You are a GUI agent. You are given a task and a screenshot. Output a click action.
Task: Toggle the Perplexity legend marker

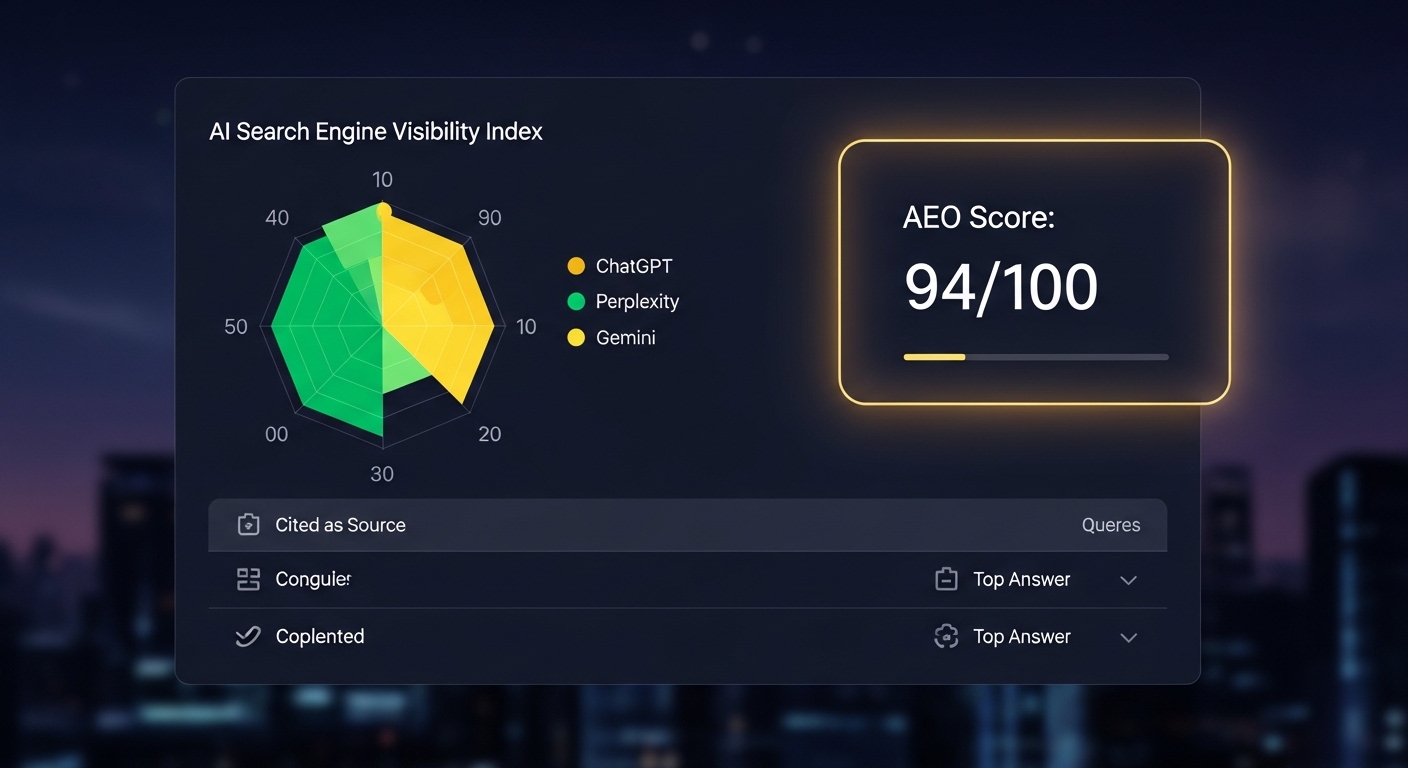[576, 301]
